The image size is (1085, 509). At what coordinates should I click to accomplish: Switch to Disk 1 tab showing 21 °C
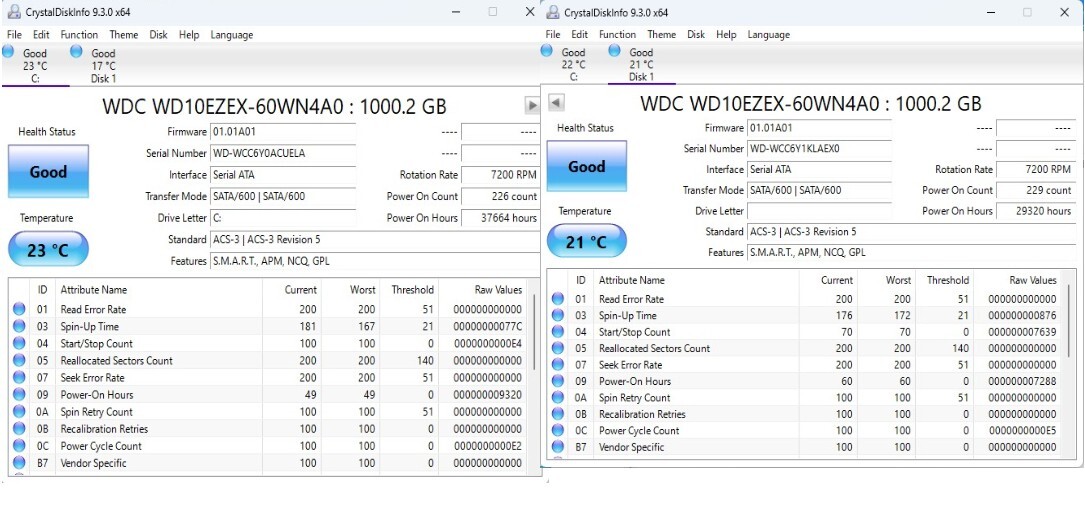click(641, 64)
